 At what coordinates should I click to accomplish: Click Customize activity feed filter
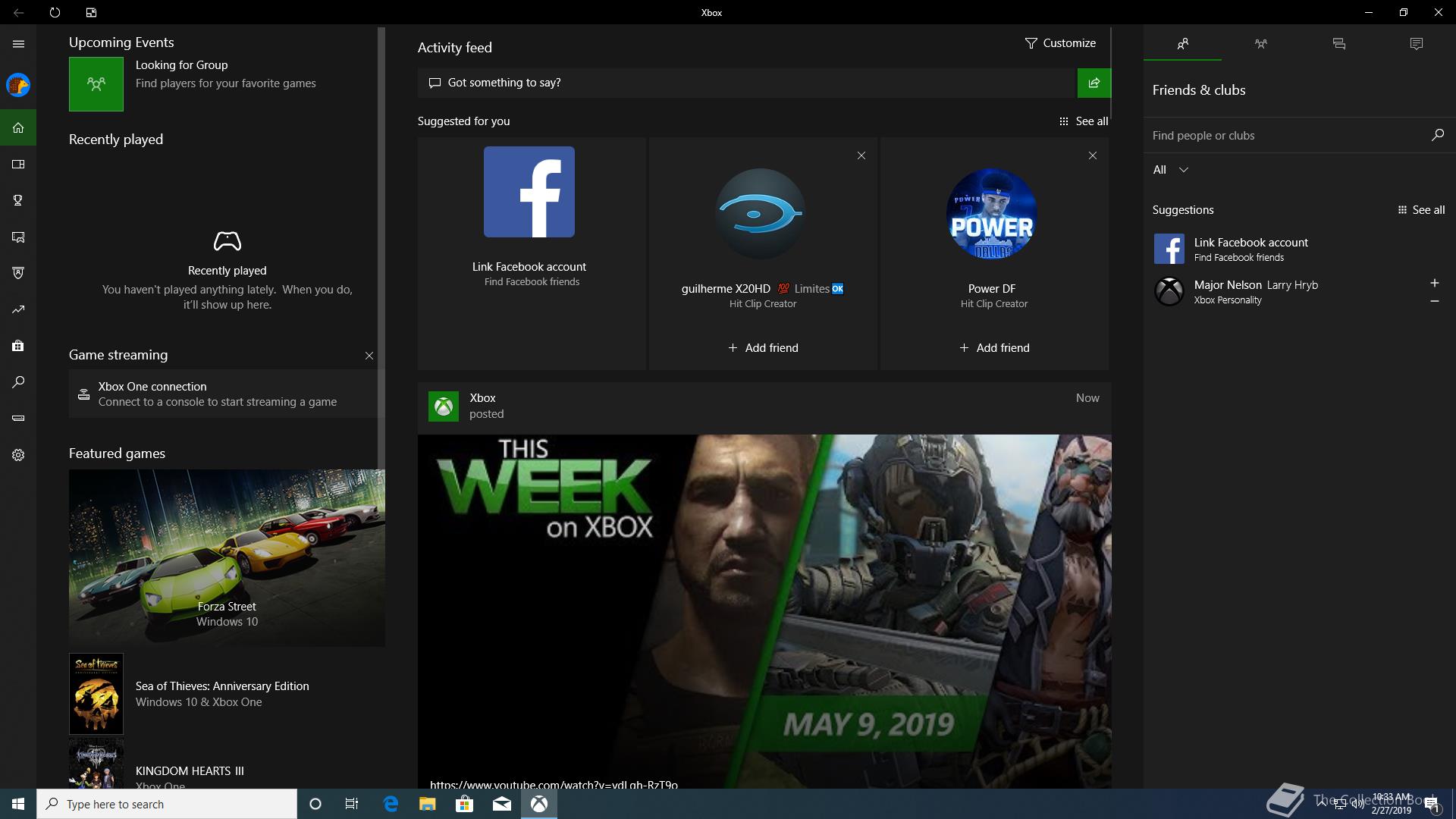(x=1060, y=43)
